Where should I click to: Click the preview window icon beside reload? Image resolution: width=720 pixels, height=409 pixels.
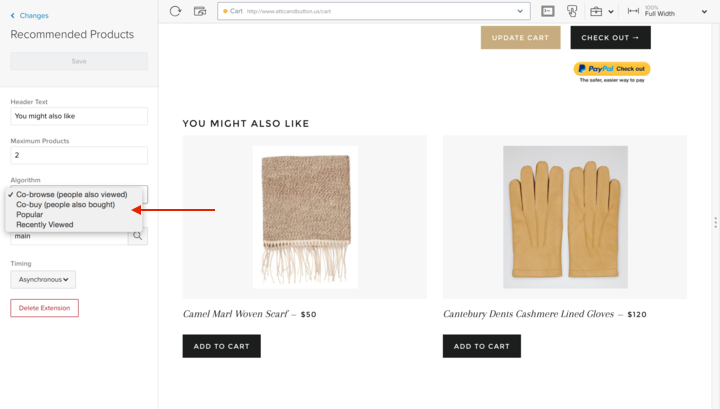(x=200, y=11)
